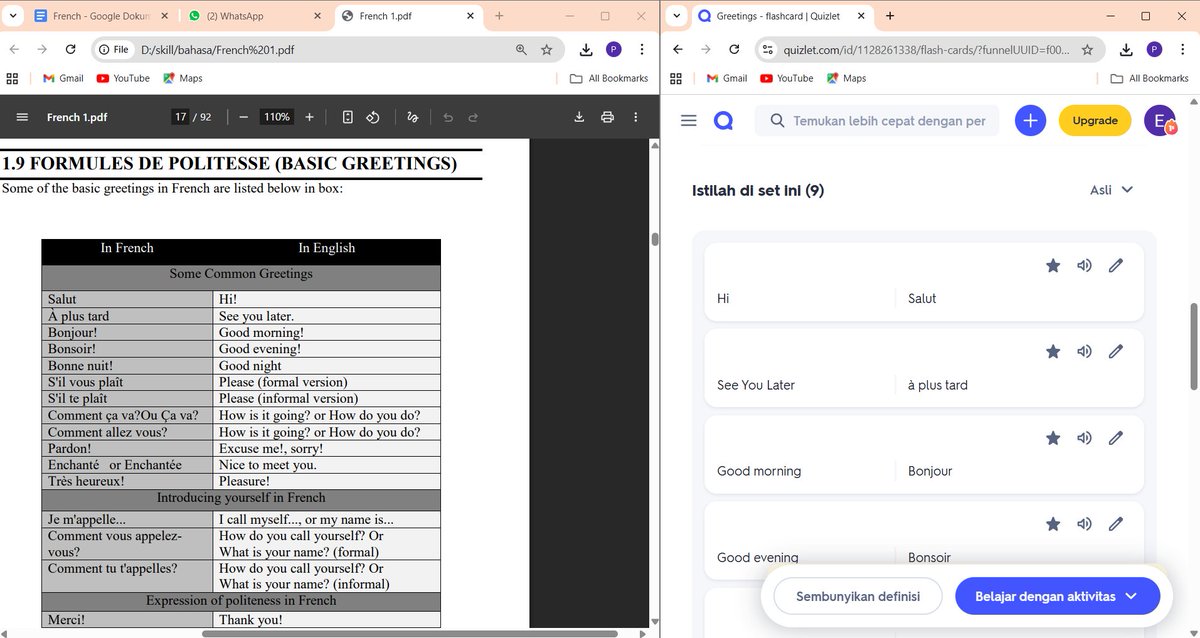
Task: Star the Hi / Salut flashcard
Action: [1052, 265]
